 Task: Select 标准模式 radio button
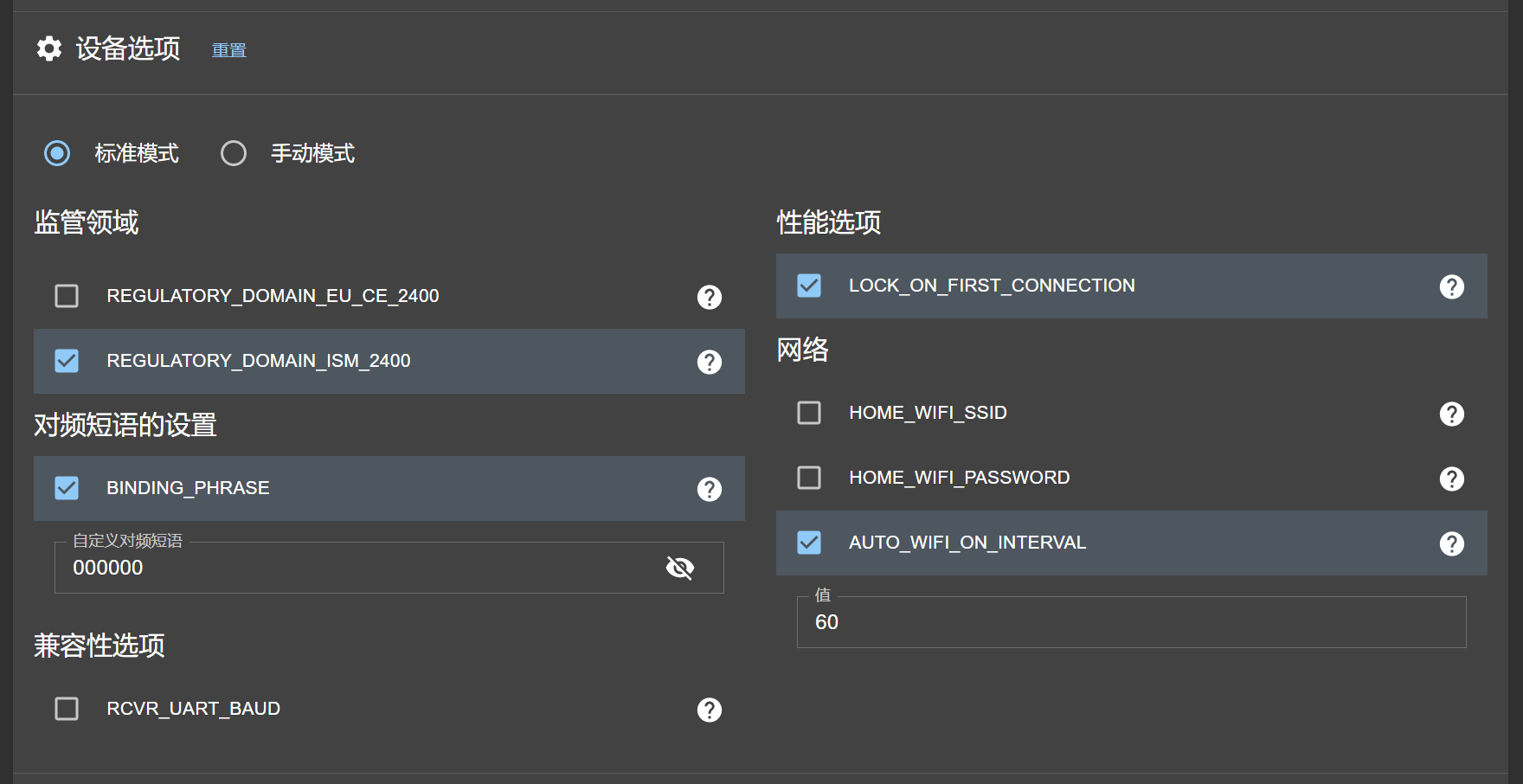[x=57, y=153]
